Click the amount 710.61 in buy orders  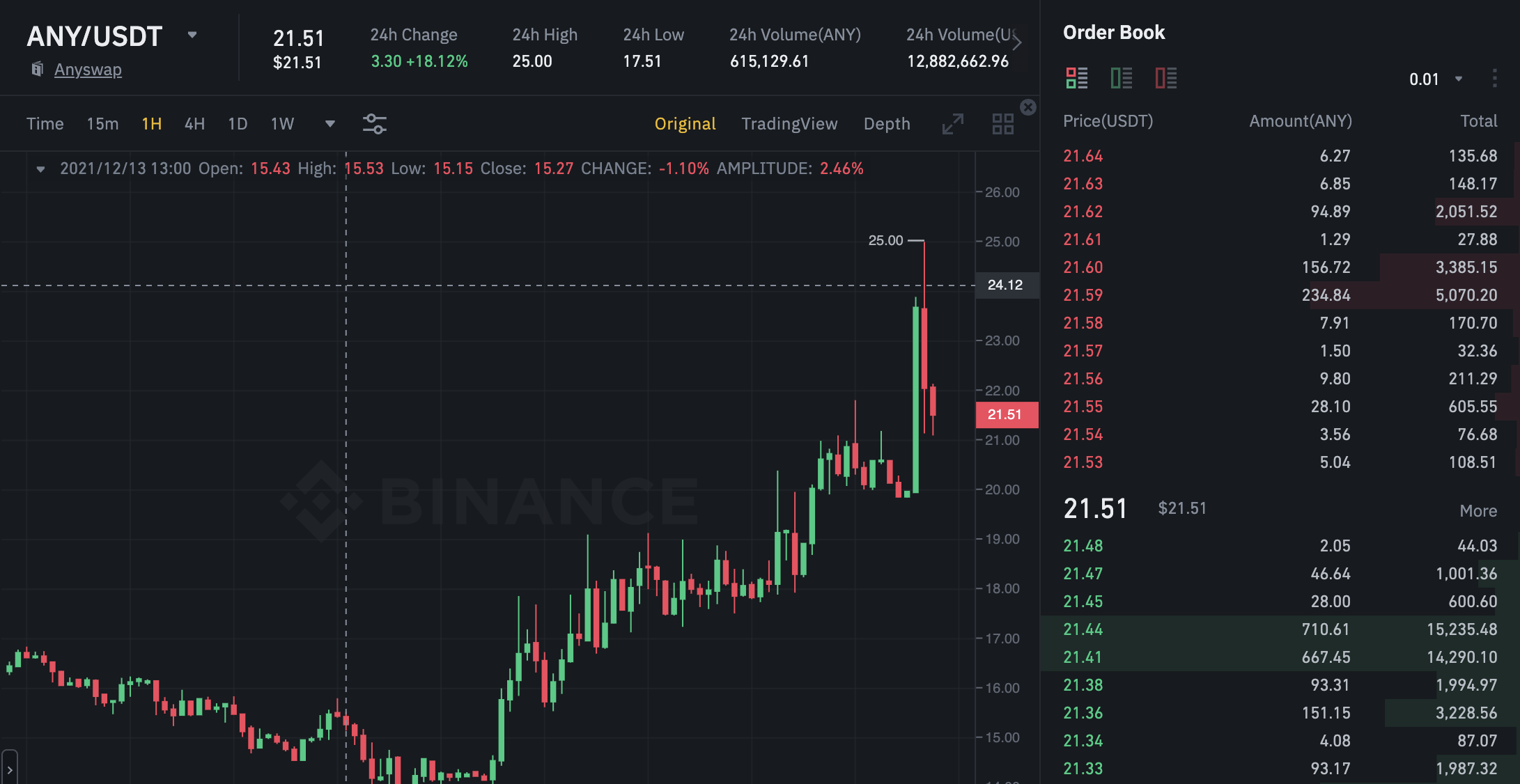coord(1326,629)
